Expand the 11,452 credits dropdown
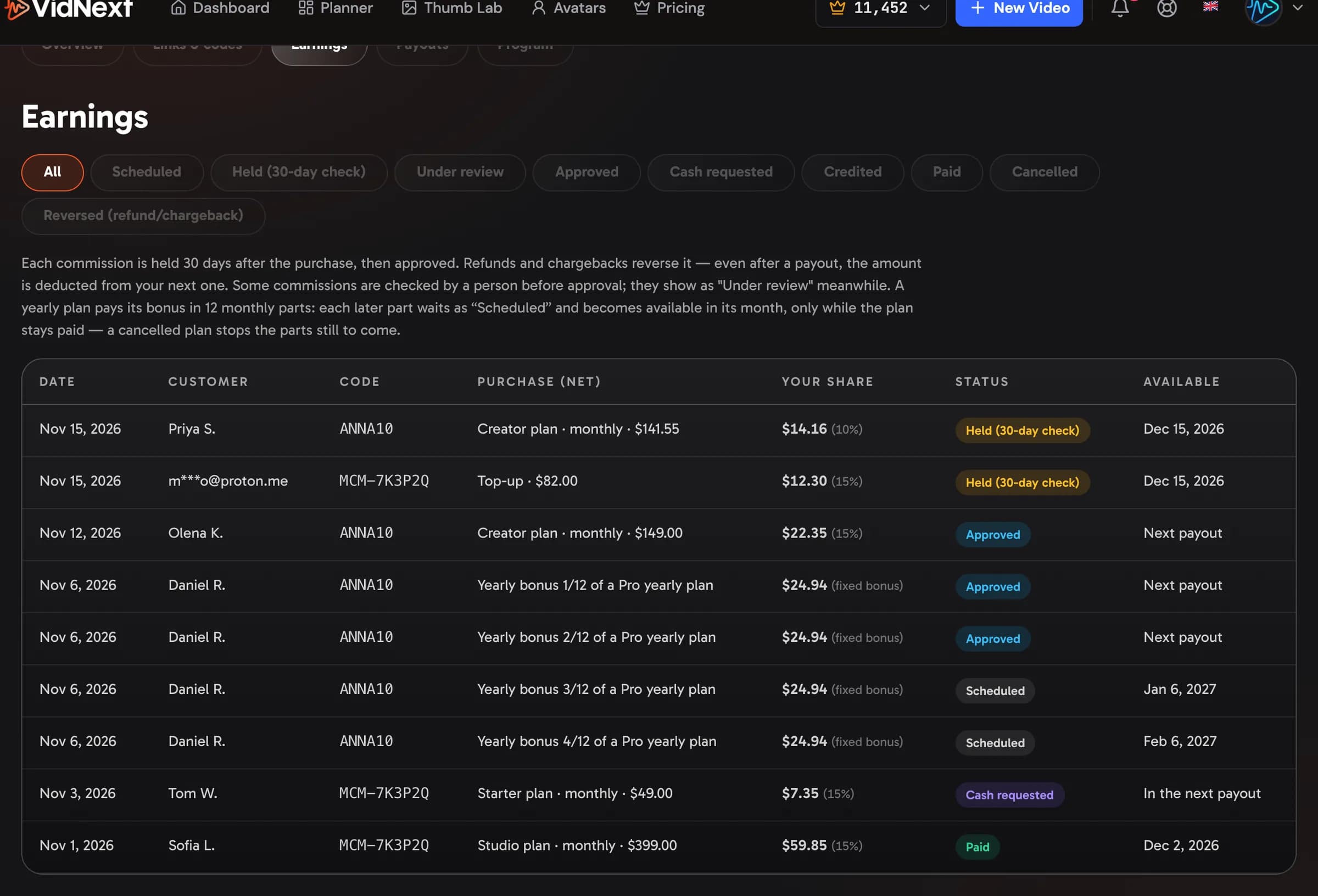Image resolution: width=1318 pixels, height=896 pixels. 881,8
